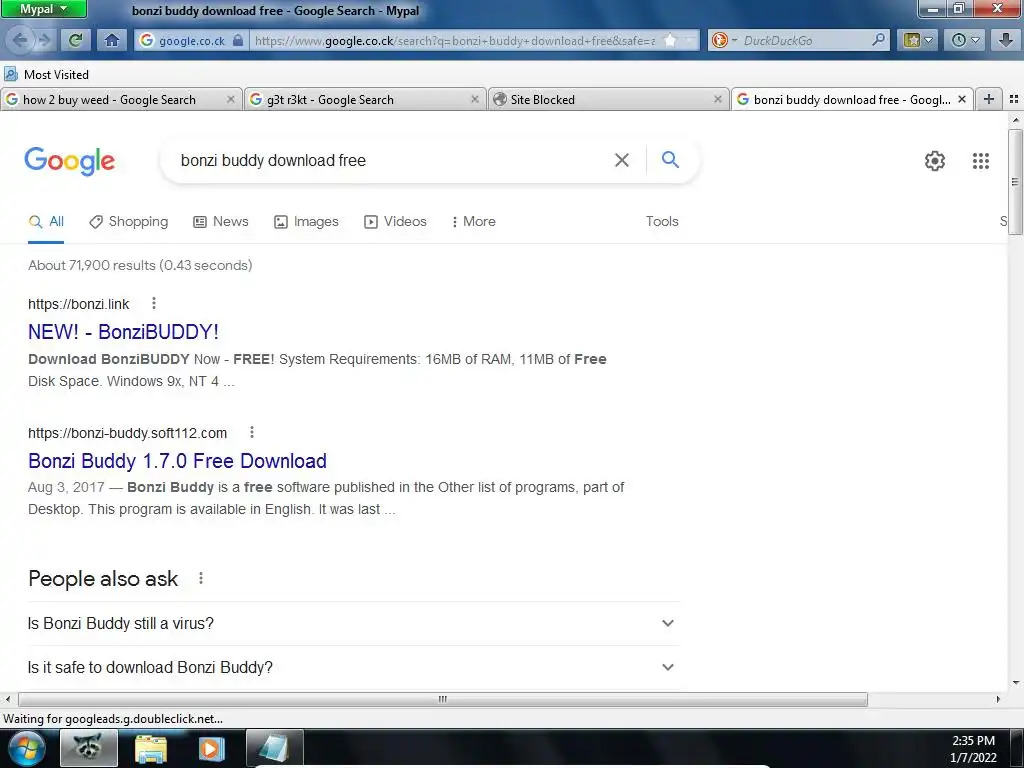Open result options for bonzi.link

pos(153,303)
